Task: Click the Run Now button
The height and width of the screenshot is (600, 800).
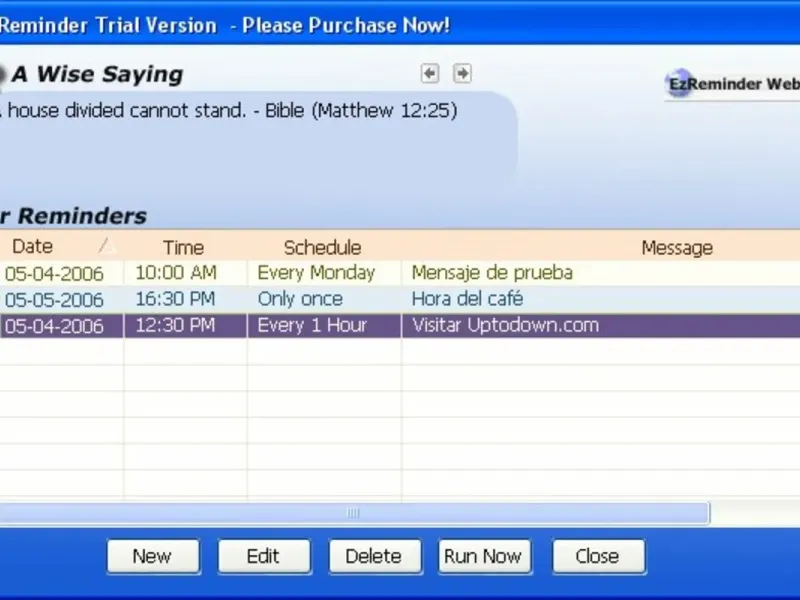Action: click(x=484, y=556)
